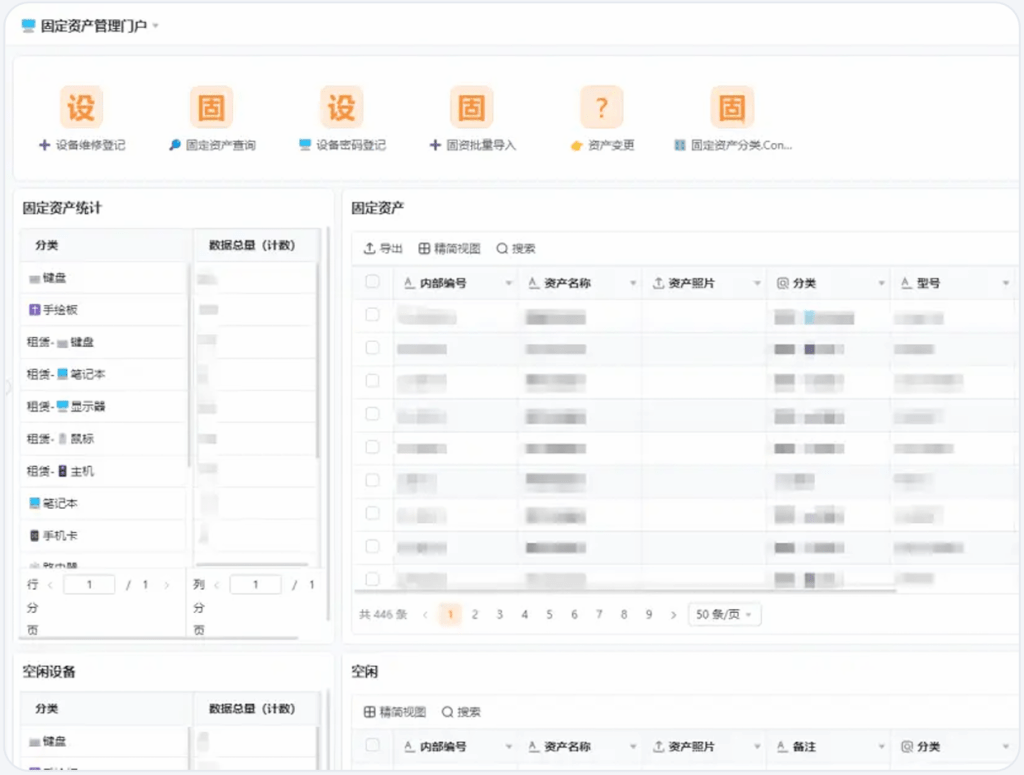Check the first row checkbox in 固定资产
Viewport: 1024px width, 775px height.
(372, 316)
